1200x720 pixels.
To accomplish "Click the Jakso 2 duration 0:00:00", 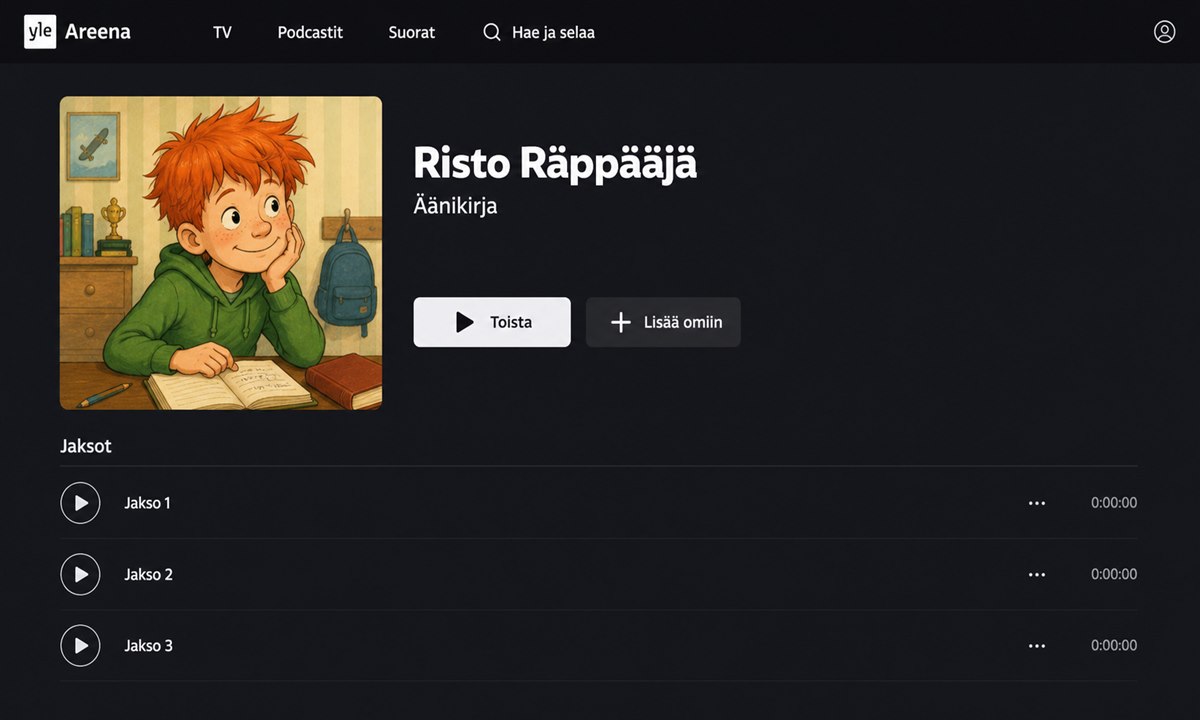I will pyautogui.click(x=1114, y=575).
